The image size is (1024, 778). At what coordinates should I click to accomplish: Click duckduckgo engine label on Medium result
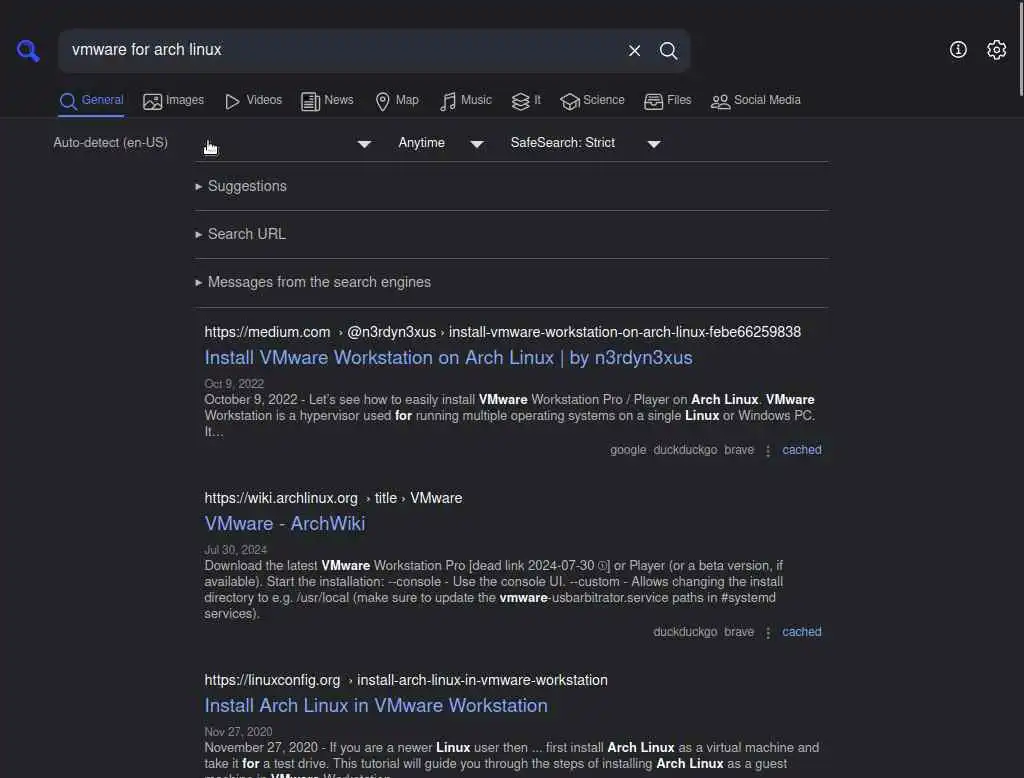[x=685, y=449]
